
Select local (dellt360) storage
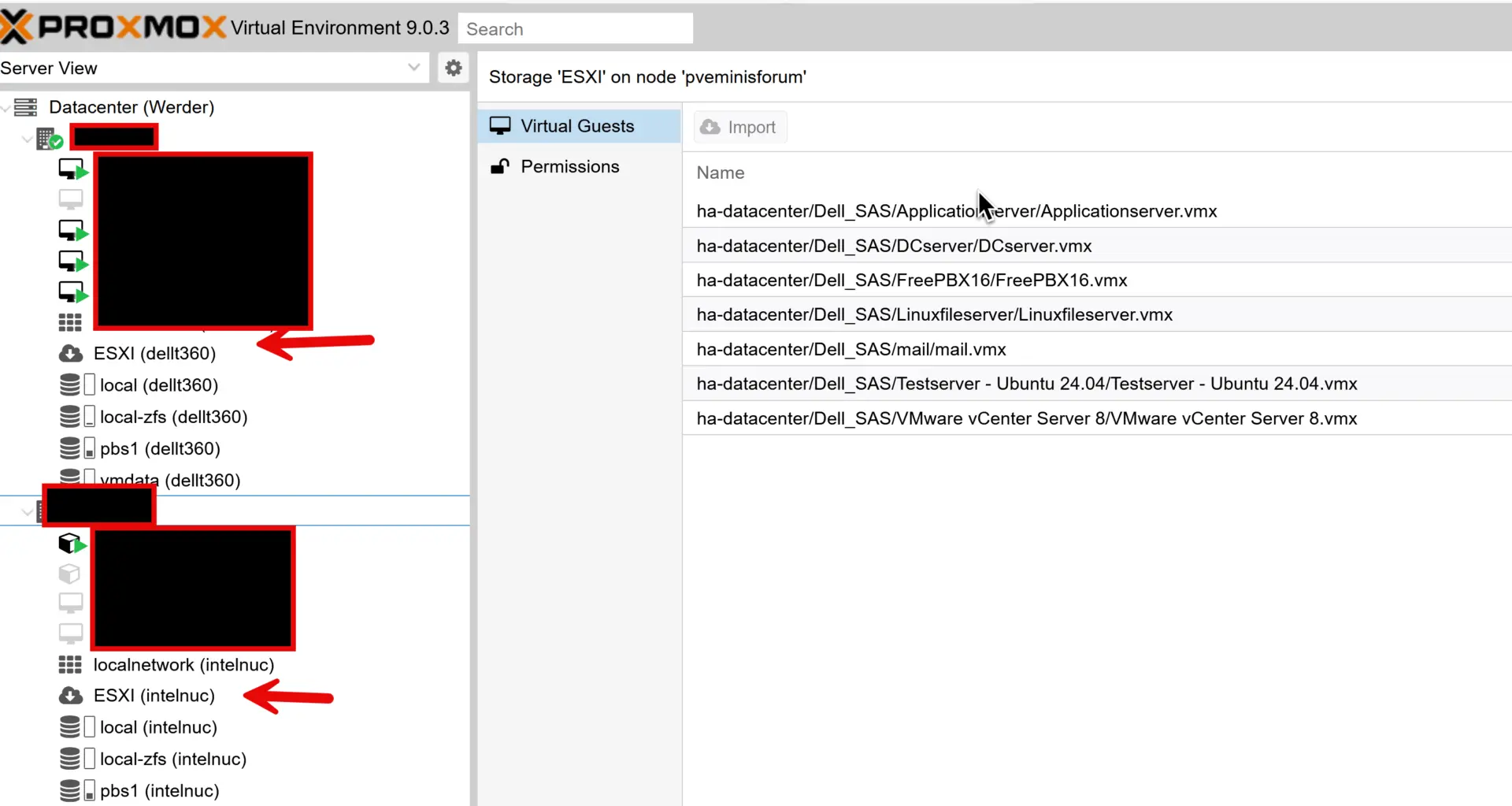click(159, 385)
